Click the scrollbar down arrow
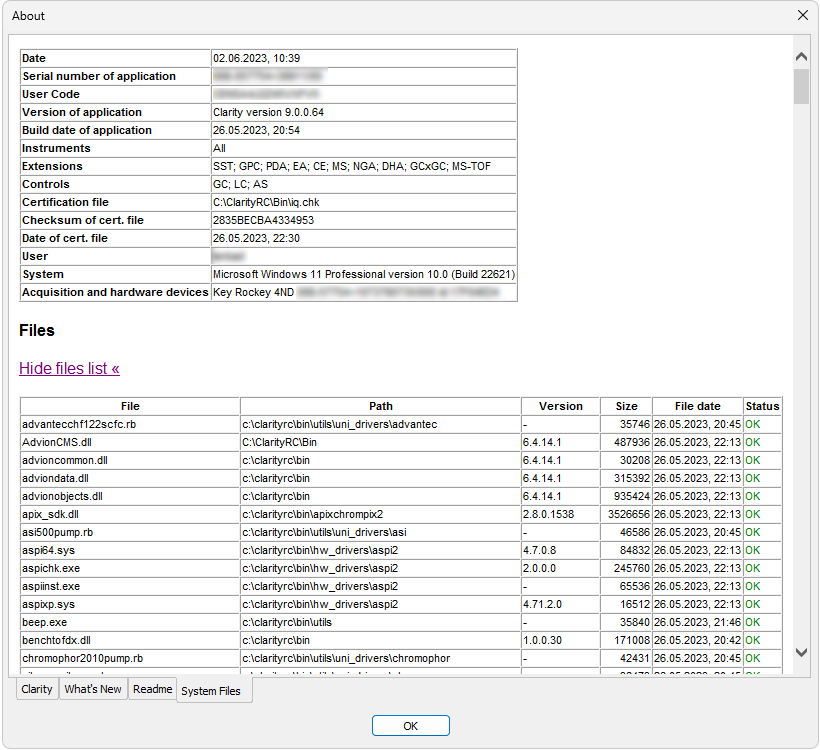Viewport: 820px width, 750px height. click(x=801, y=652)
